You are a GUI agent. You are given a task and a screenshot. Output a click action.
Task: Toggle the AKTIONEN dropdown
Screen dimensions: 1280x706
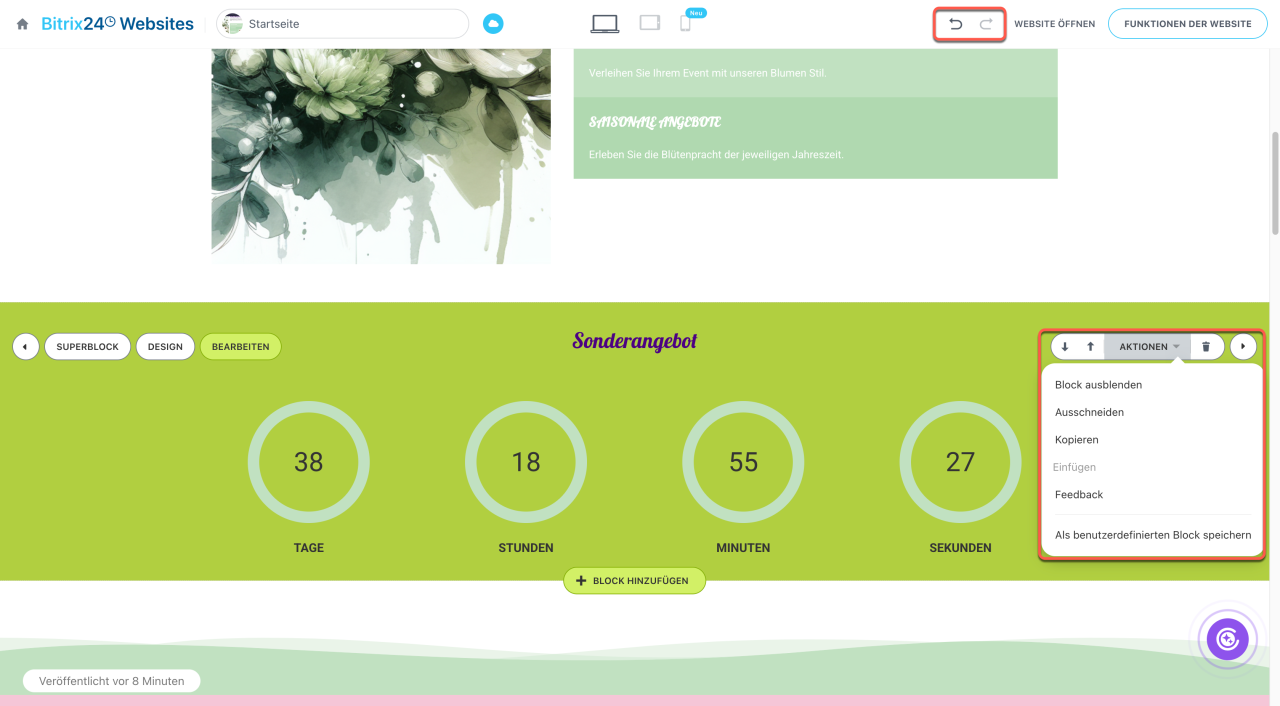[1148, 347]
